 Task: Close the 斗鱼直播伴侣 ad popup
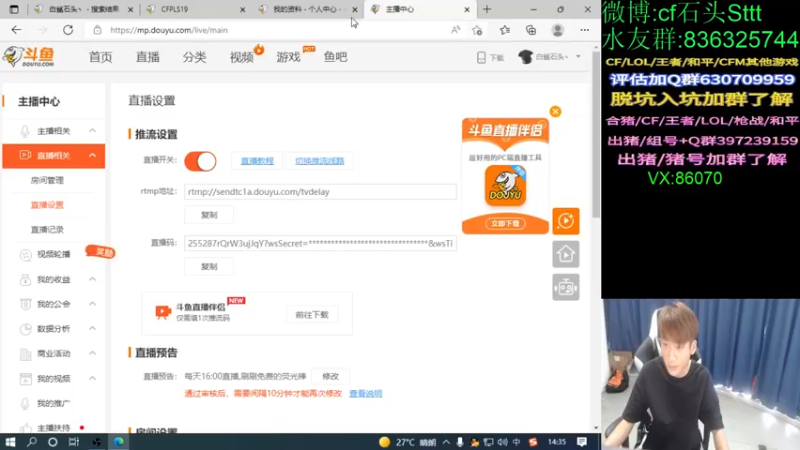555,112
